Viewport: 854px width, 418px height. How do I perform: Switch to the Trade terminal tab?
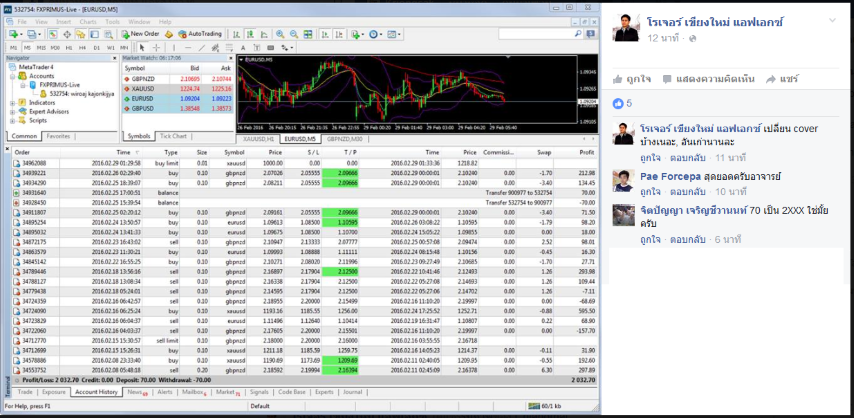[x=25, y=392]
